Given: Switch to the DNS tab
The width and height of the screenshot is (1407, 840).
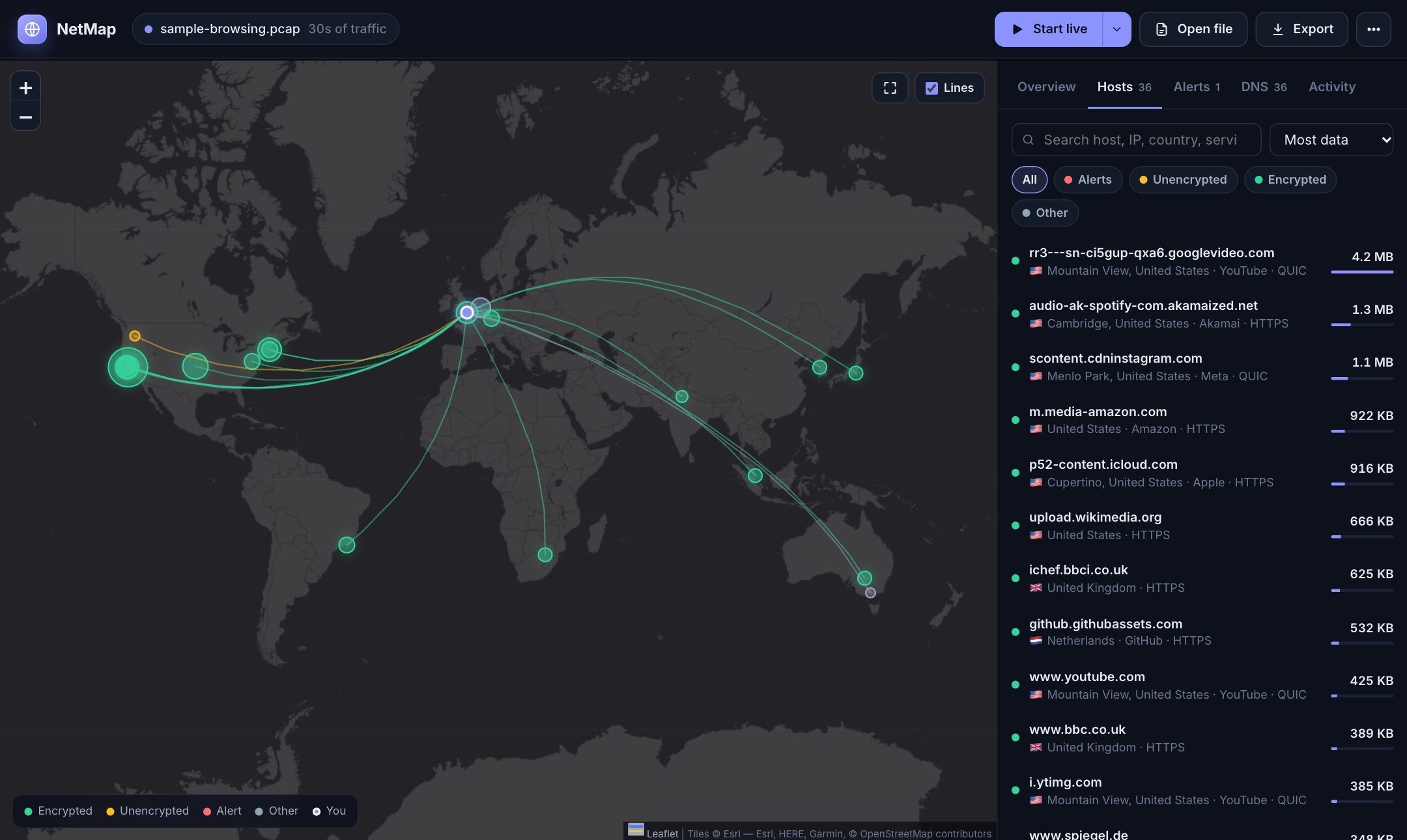Looking at the screenshot, I should (x=1264, y=87).
